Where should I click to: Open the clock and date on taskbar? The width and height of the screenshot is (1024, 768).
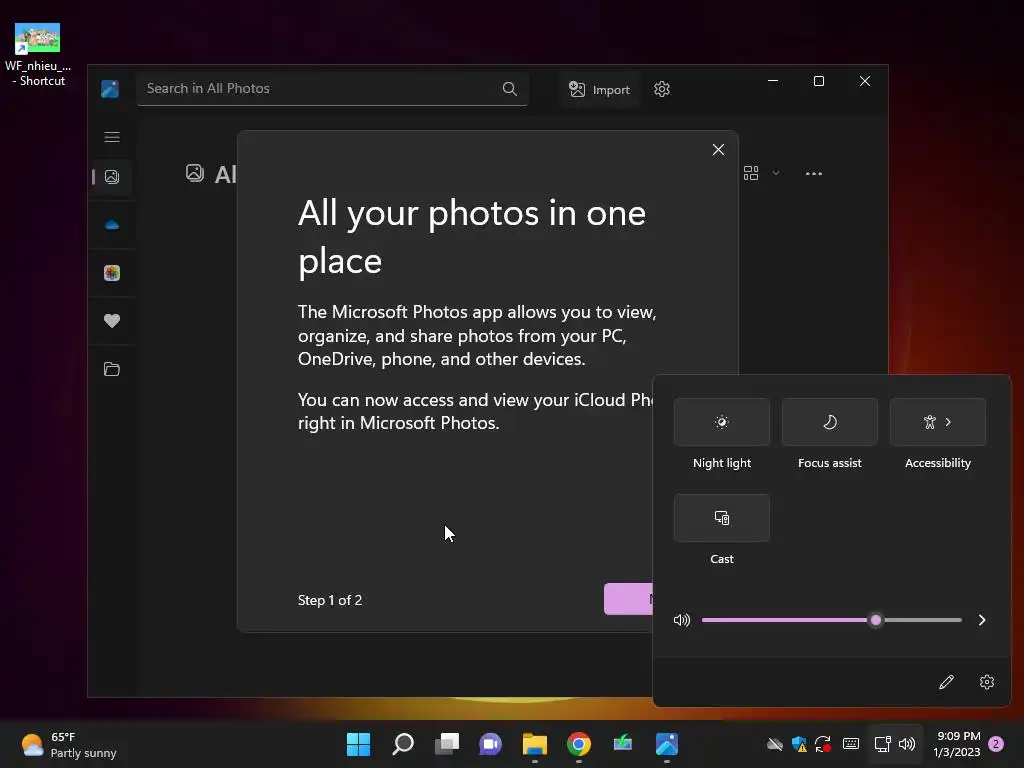957,744
